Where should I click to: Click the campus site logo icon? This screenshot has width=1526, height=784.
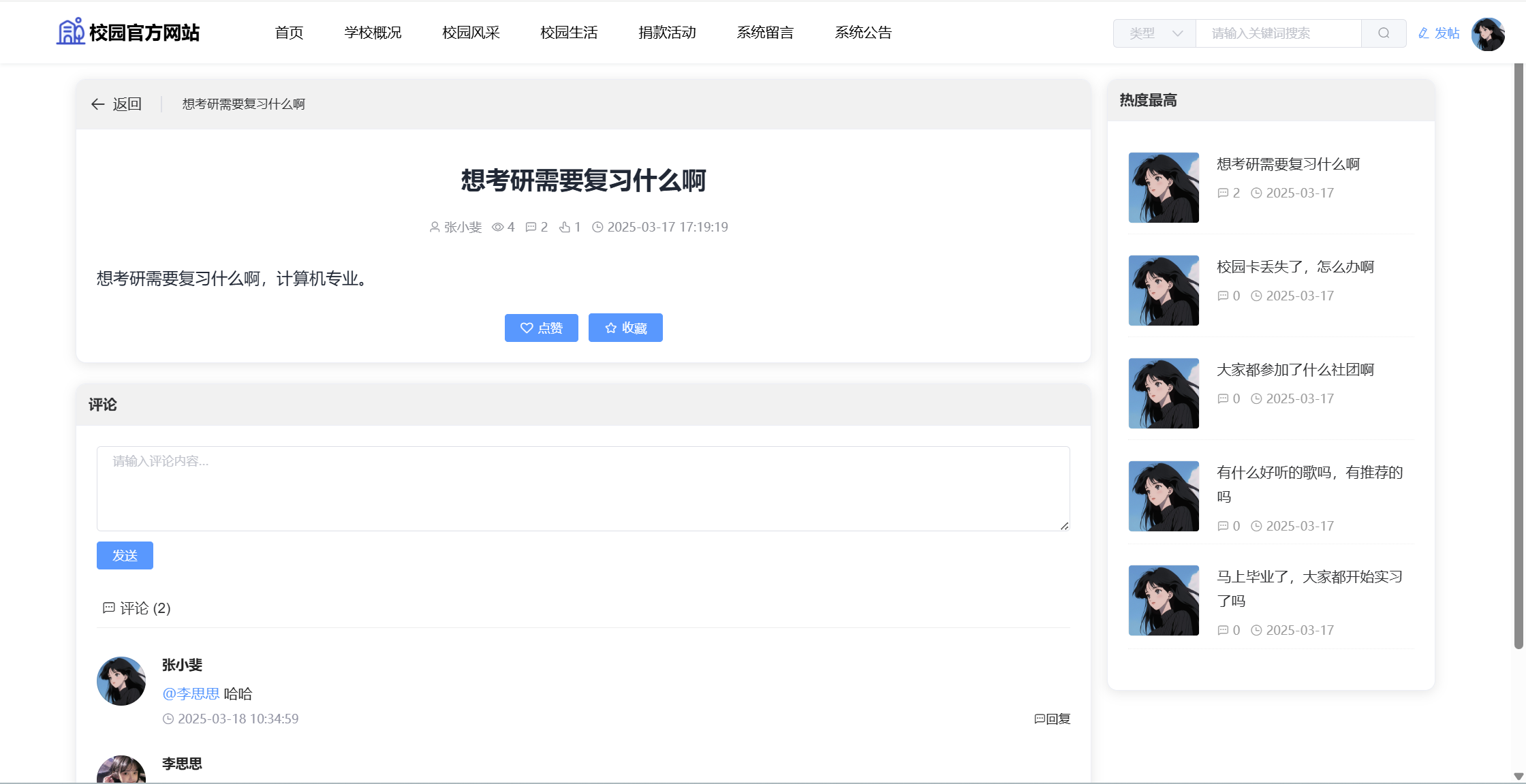coord(70,31)
